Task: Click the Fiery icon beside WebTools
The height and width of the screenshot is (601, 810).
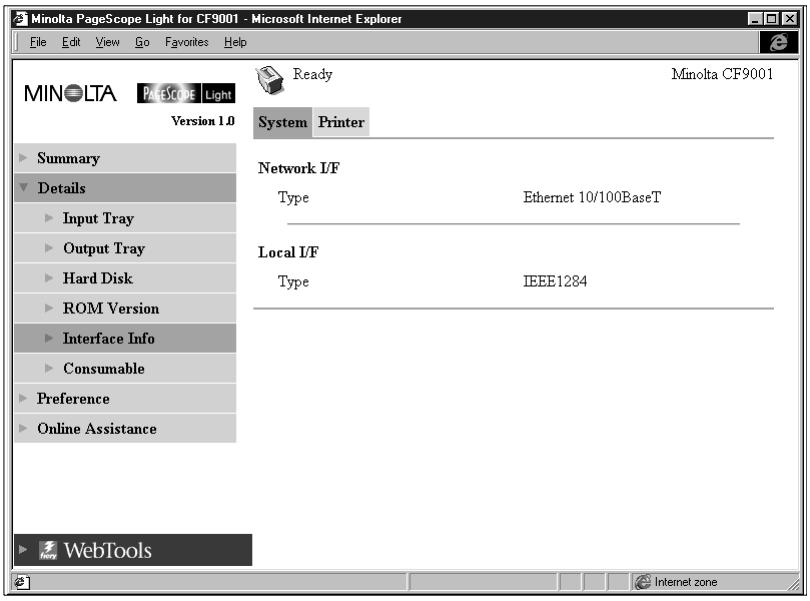Action: coord(48,550)
